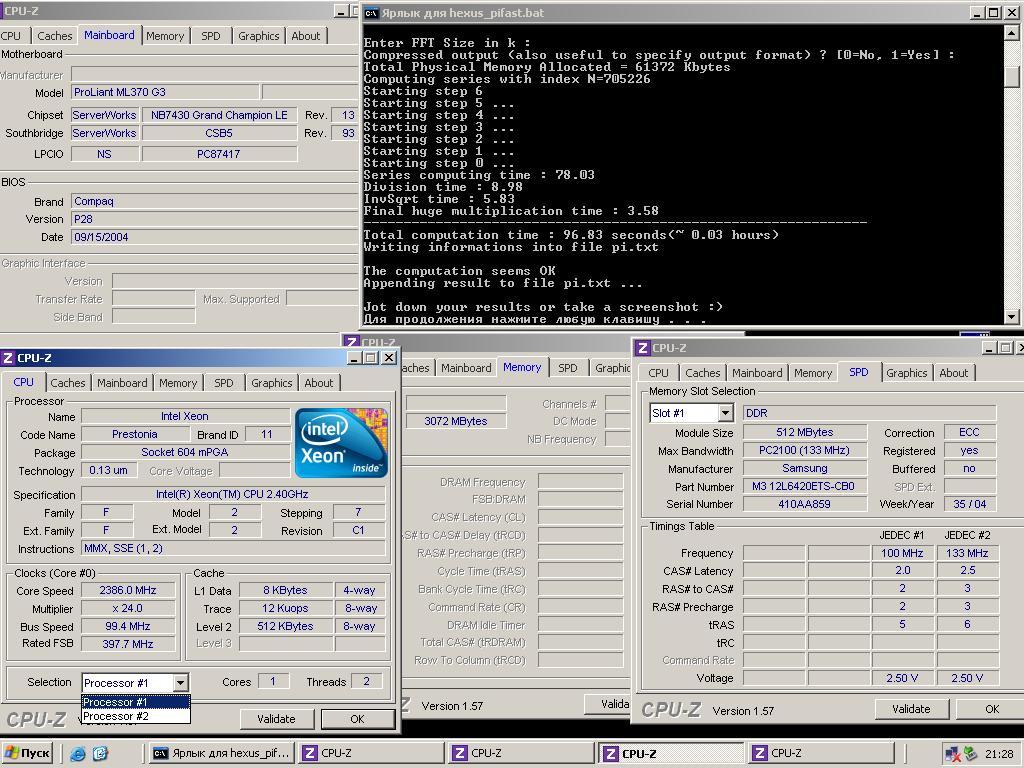Switch to hexus_pifast taskbar button
This screenshot has height=768, width=1024.
point(221,754)
